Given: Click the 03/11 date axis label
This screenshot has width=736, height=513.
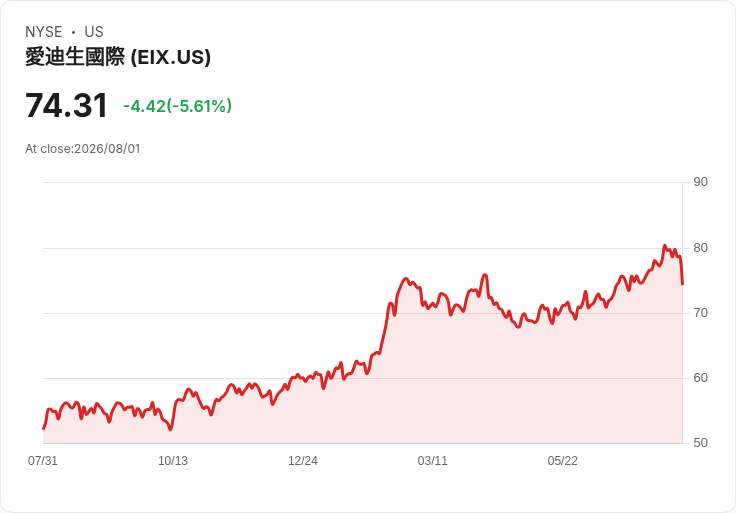Looking at the screenshot, I should (x=432, y=461).
